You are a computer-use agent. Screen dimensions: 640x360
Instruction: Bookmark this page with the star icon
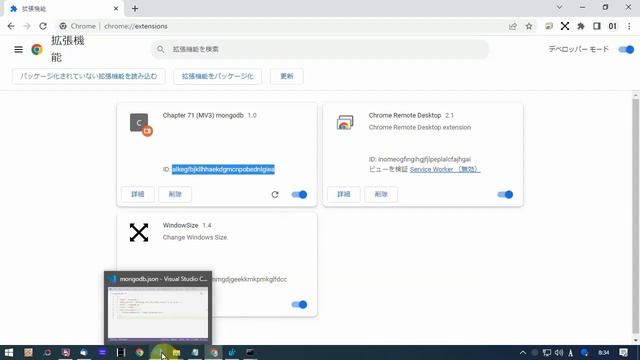pyautogui.click(x=529, y=26)
